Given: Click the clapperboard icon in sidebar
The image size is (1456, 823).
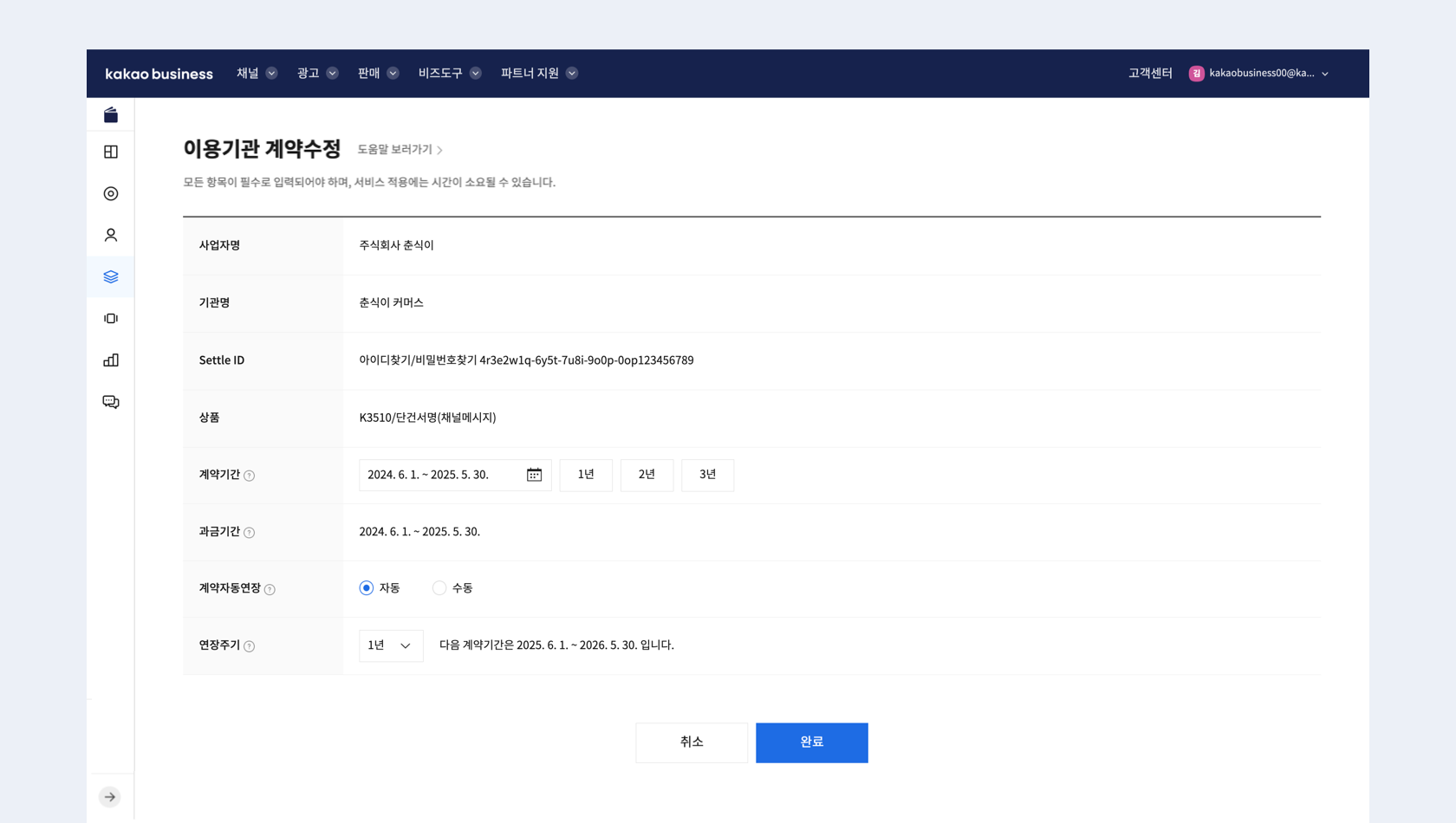Looking at the screenshot, I should (x=111, y=115).
